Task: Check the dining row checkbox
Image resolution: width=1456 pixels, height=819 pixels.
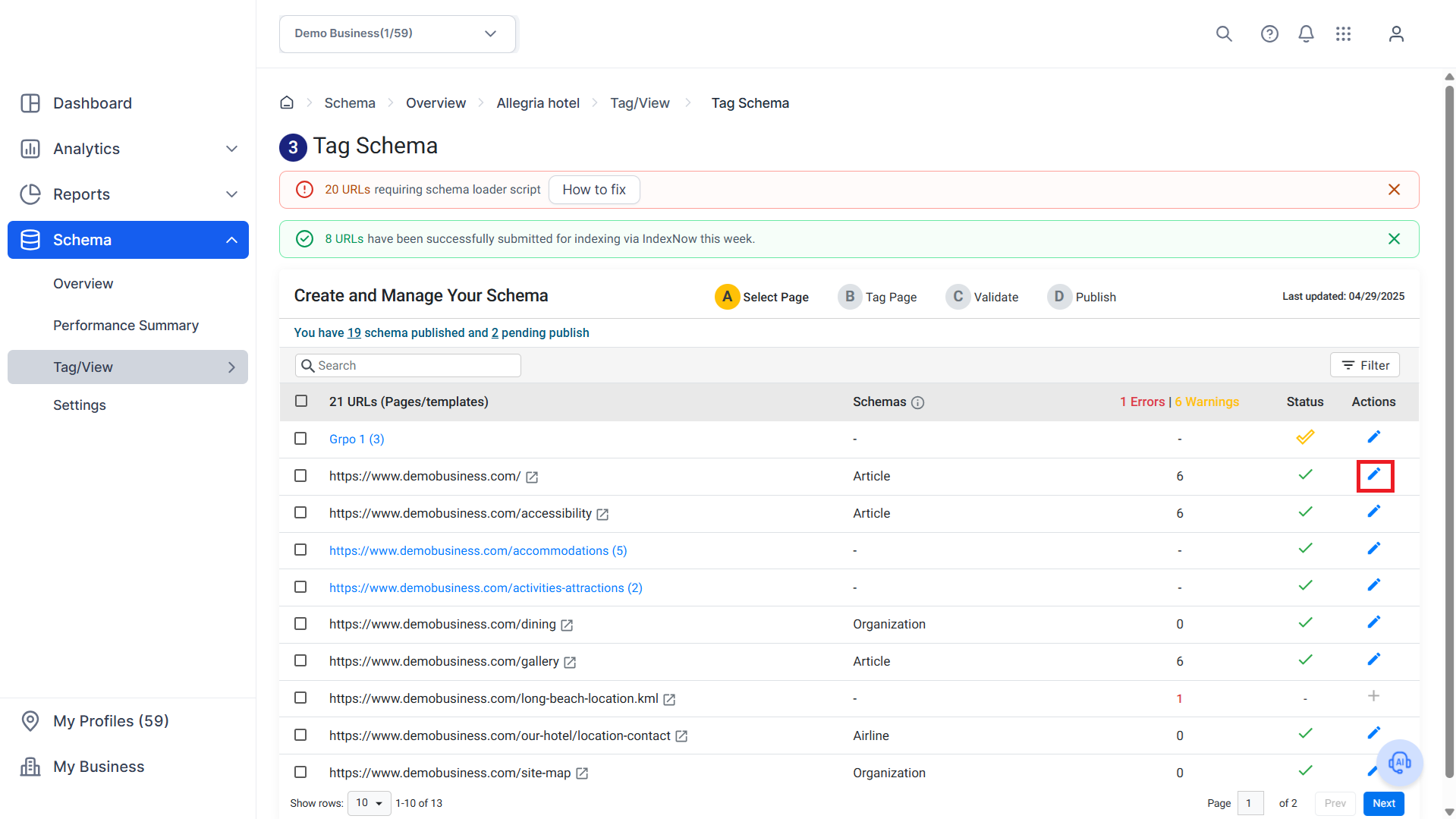Action: (x=300, y=624)
